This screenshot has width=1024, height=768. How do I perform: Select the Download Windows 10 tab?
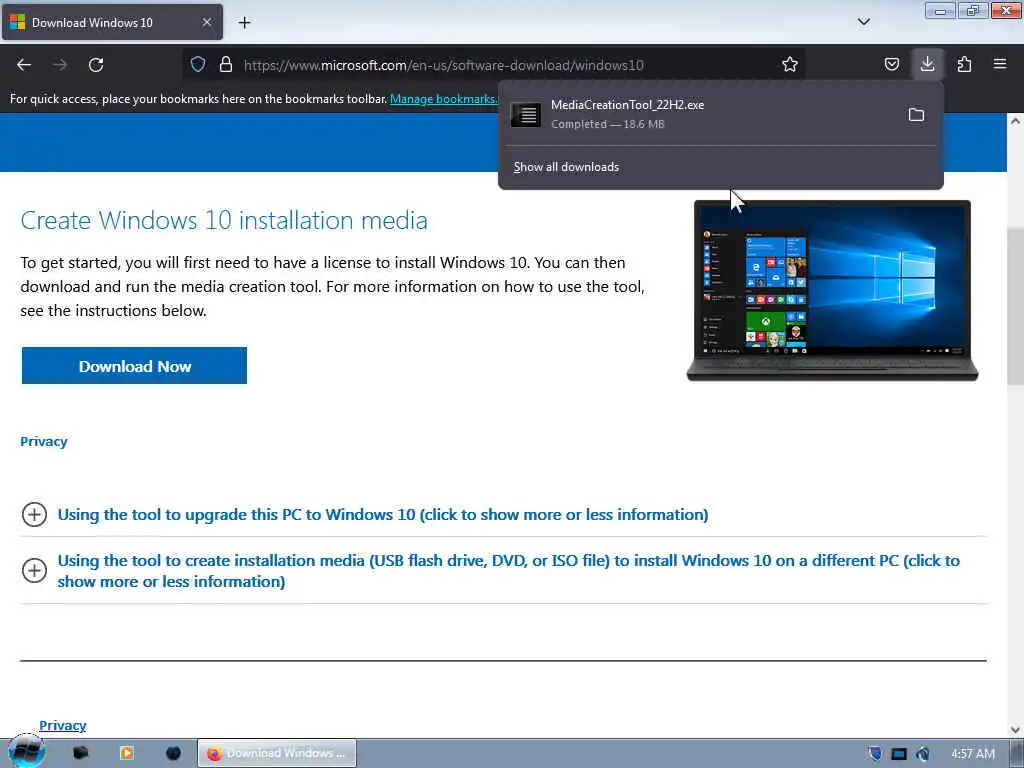tap(112, 22)
